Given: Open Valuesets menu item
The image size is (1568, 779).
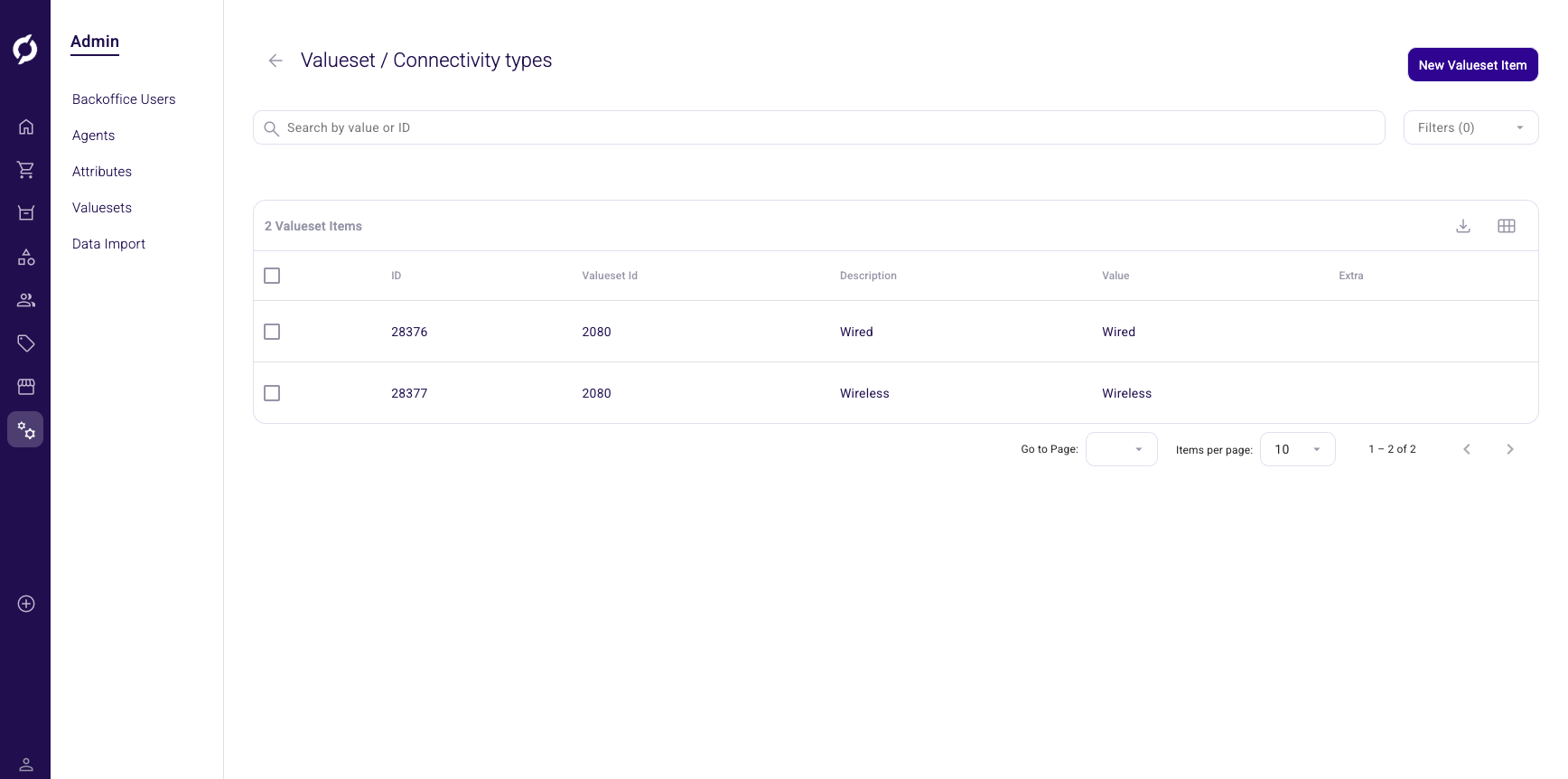Looking at the screenshot, I should (x=102, y=208).
